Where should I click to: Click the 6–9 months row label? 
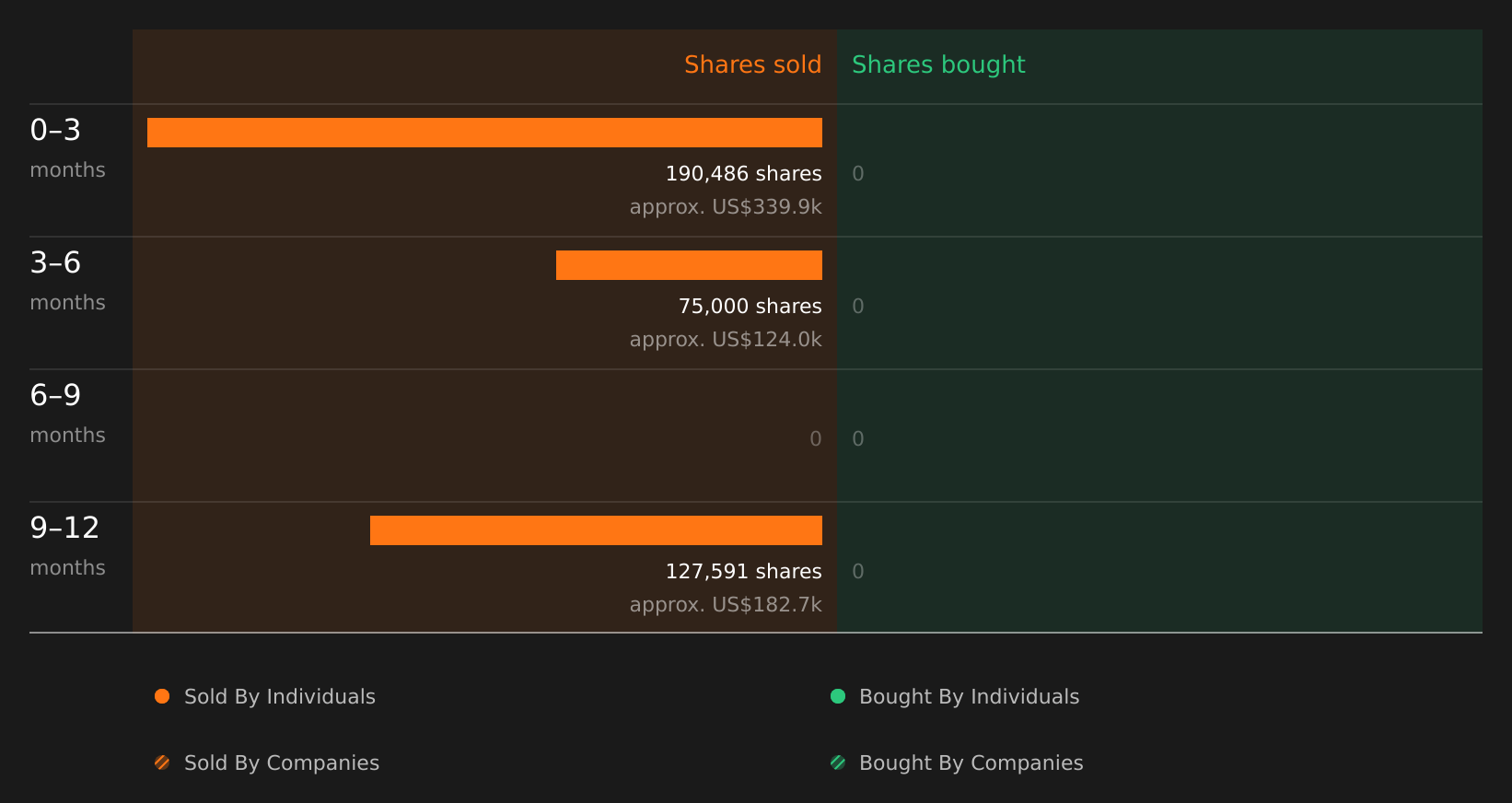tap(67, 413)
